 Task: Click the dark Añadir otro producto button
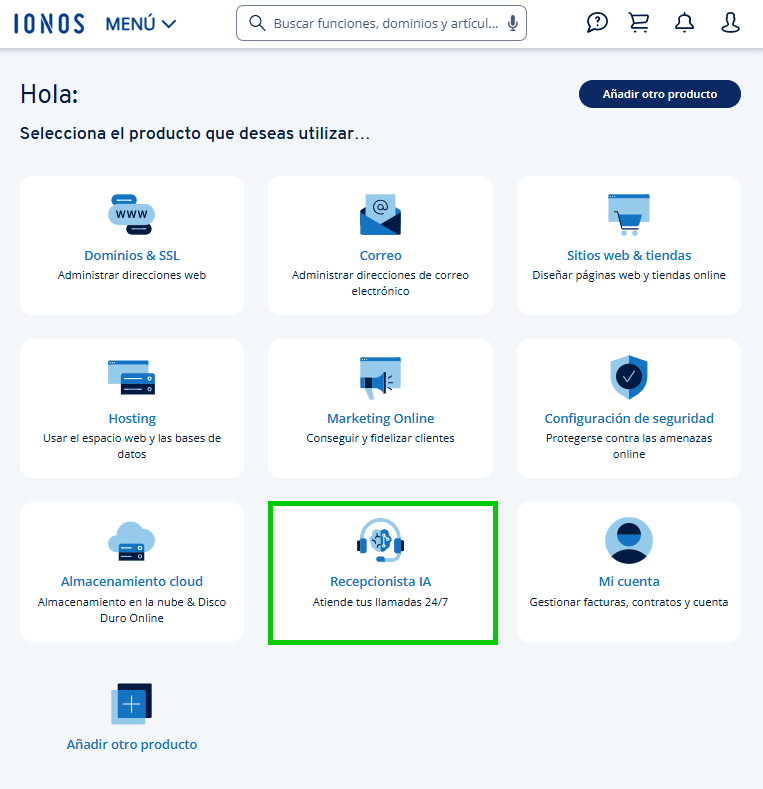659,94
